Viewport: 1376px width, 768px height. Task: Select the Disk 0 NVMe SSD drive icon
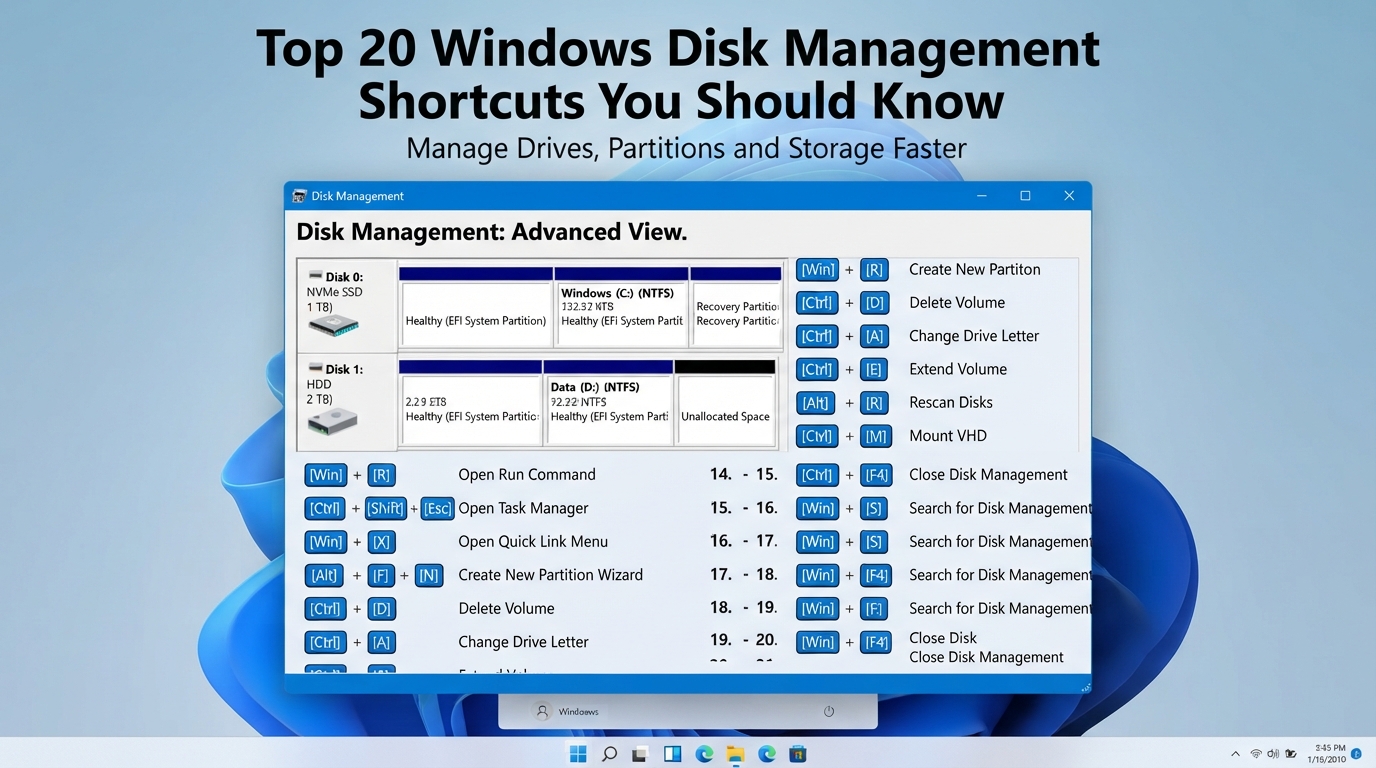point(333,325)
